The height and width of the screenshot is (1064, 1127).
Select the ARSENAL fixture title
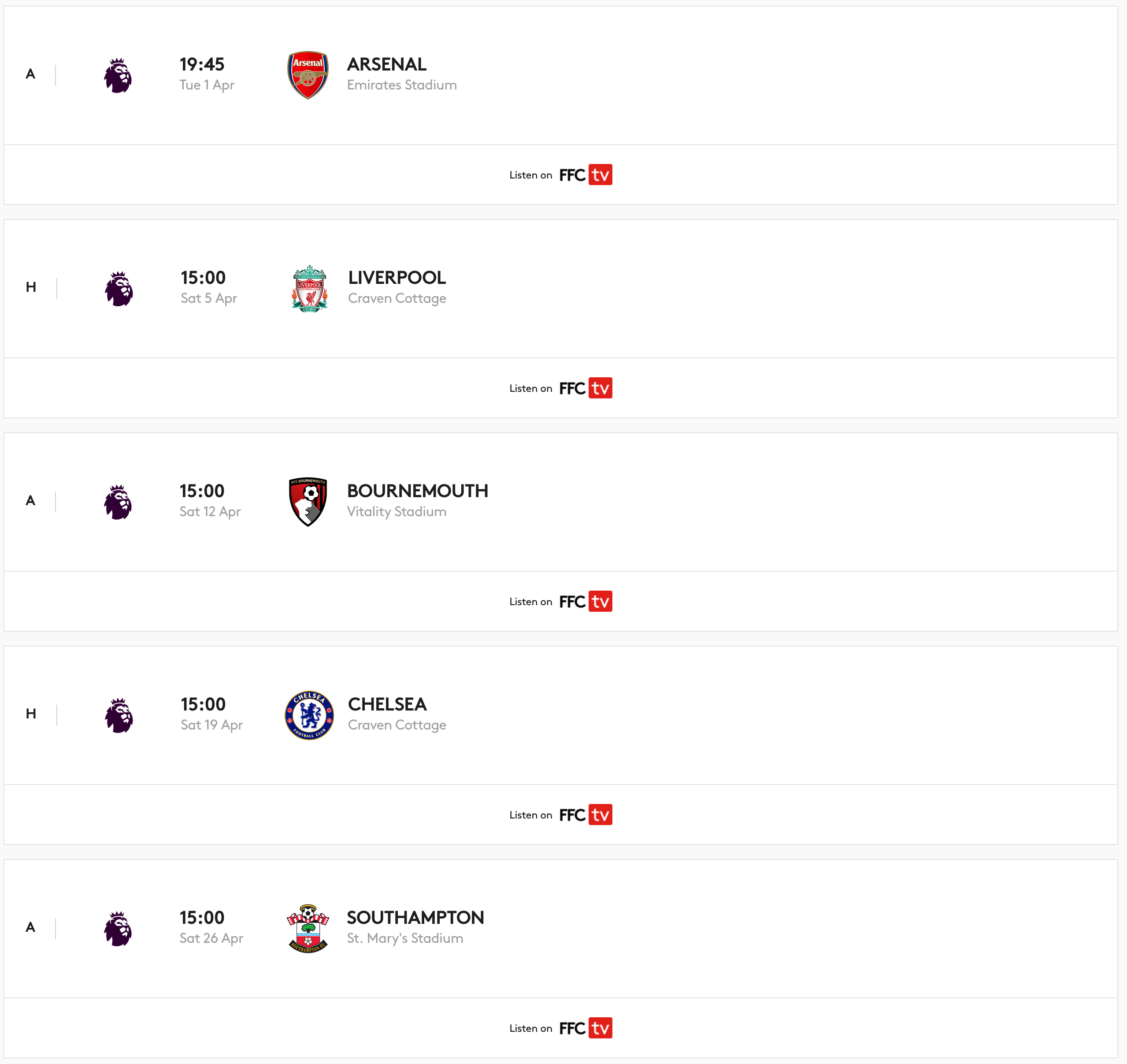pos(387,64)
